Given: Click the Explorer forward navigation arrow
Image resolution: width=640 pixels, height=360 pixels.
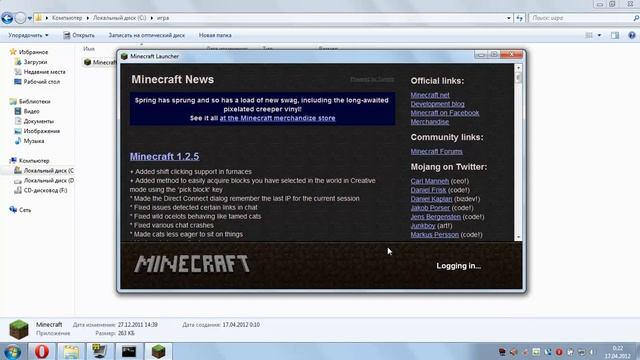Looking at the screenshot, I should (20, 18).
